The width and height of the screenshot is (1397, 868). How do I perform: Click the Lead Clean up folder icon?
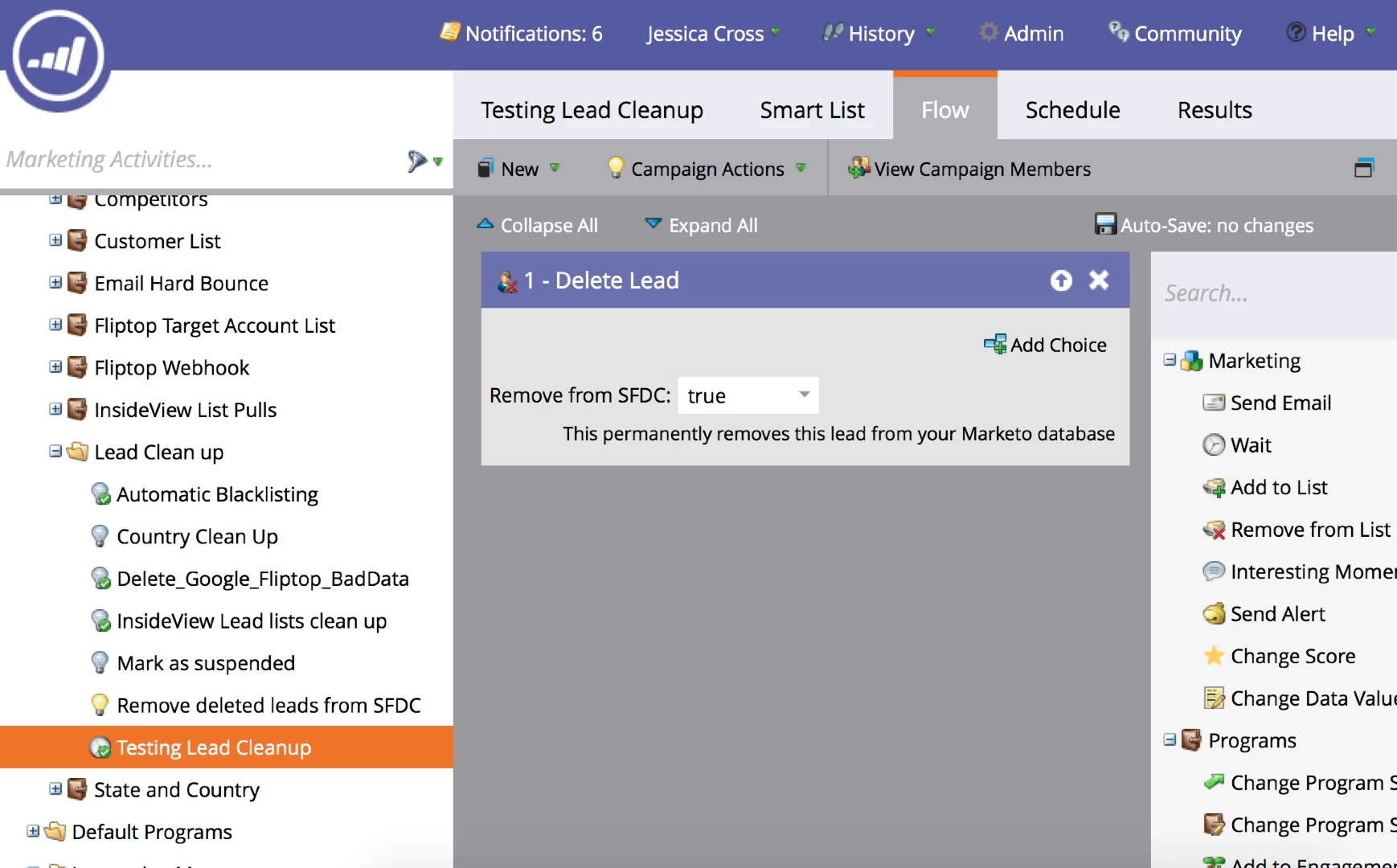[77, 452]
